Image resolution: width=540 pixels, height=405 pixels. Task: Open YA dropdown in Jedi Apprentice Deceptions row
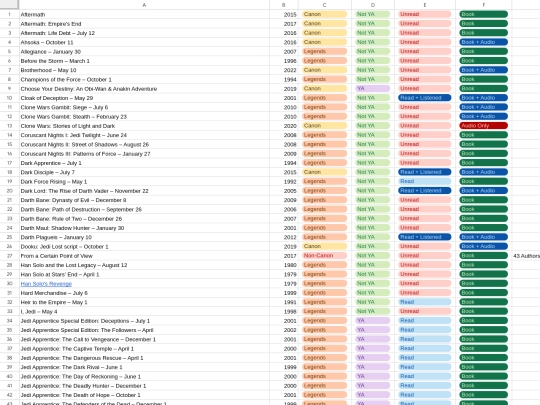(373, 321)
